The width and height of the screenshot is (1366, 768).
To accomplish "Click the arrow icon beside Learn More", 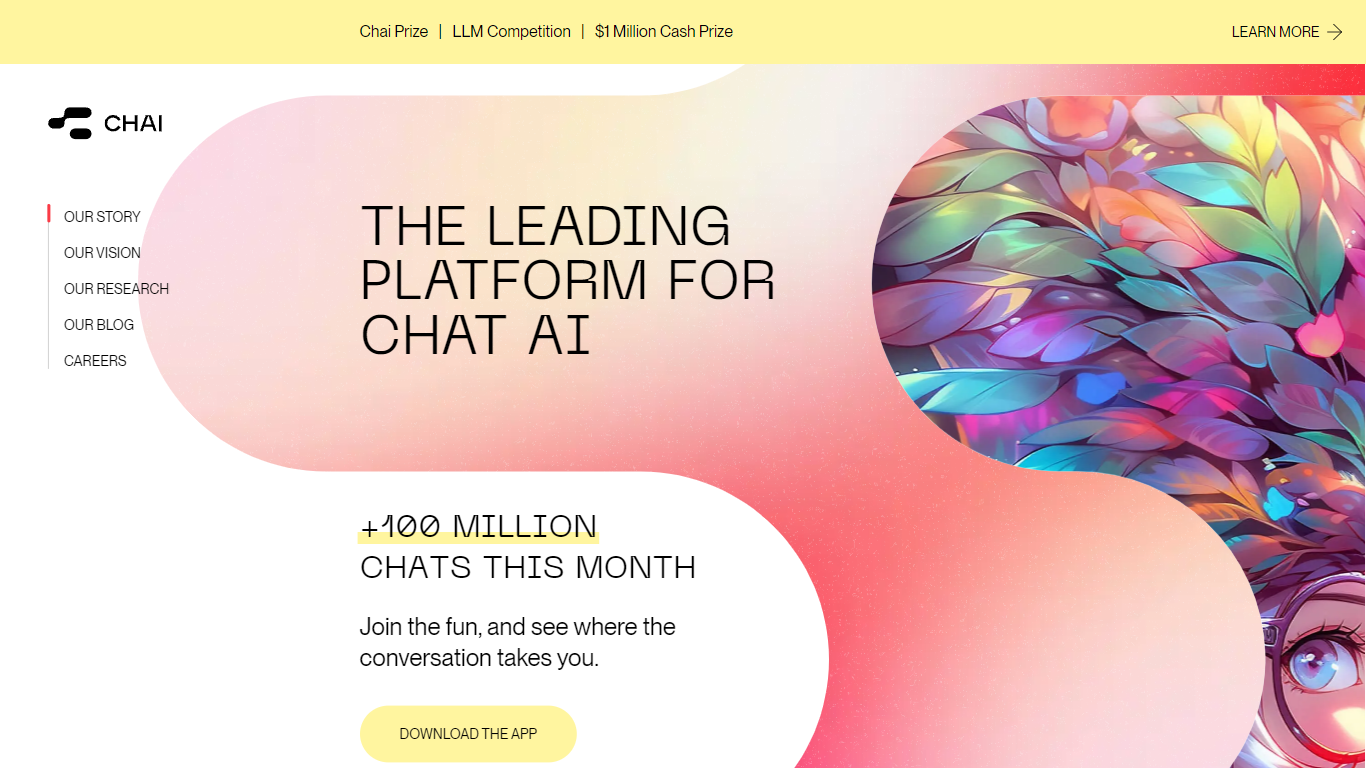I will pyautogui.click(x=1335, y=32).
